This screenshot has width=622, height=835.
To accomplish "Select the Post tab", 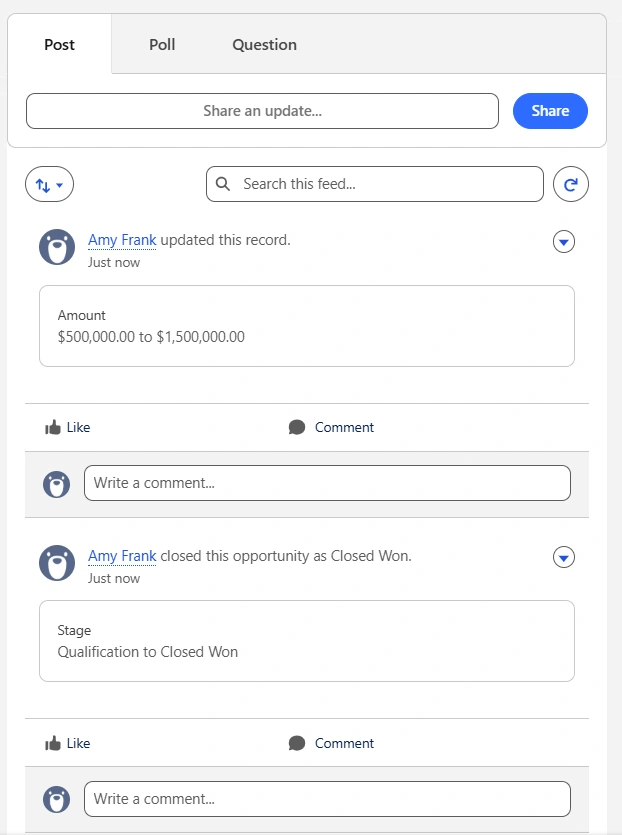I will click(x=60, y=45).
